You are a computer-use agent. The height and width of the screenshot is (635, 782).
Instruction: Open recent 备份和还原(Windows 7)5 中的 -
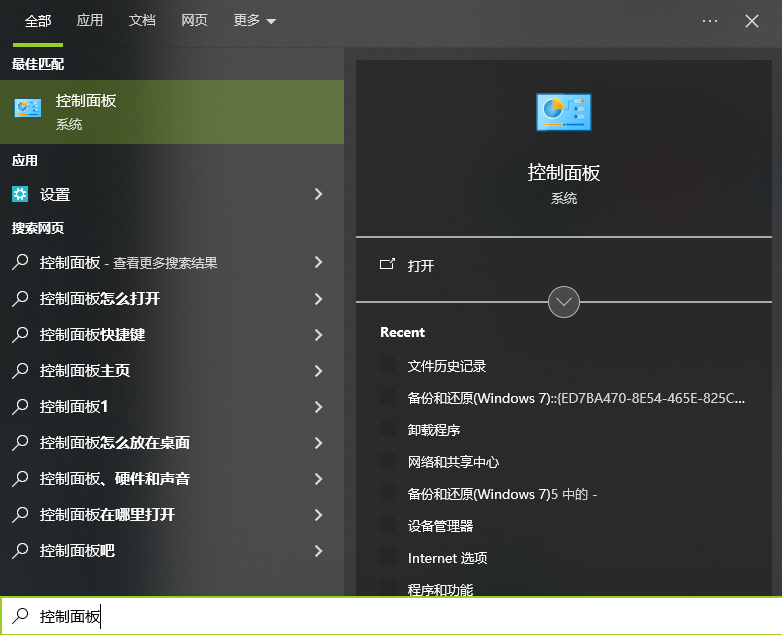(502, 494)
